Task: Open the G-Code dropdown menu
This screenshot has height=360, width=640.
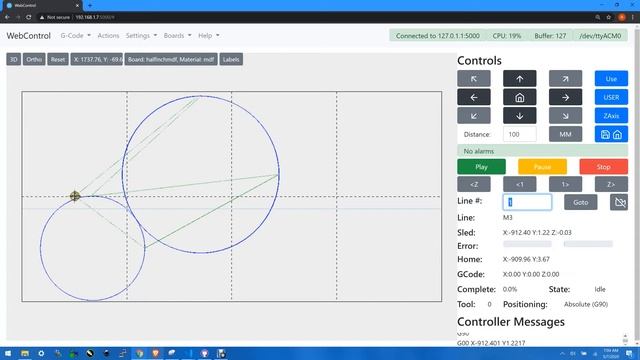Action: (76, 36)
